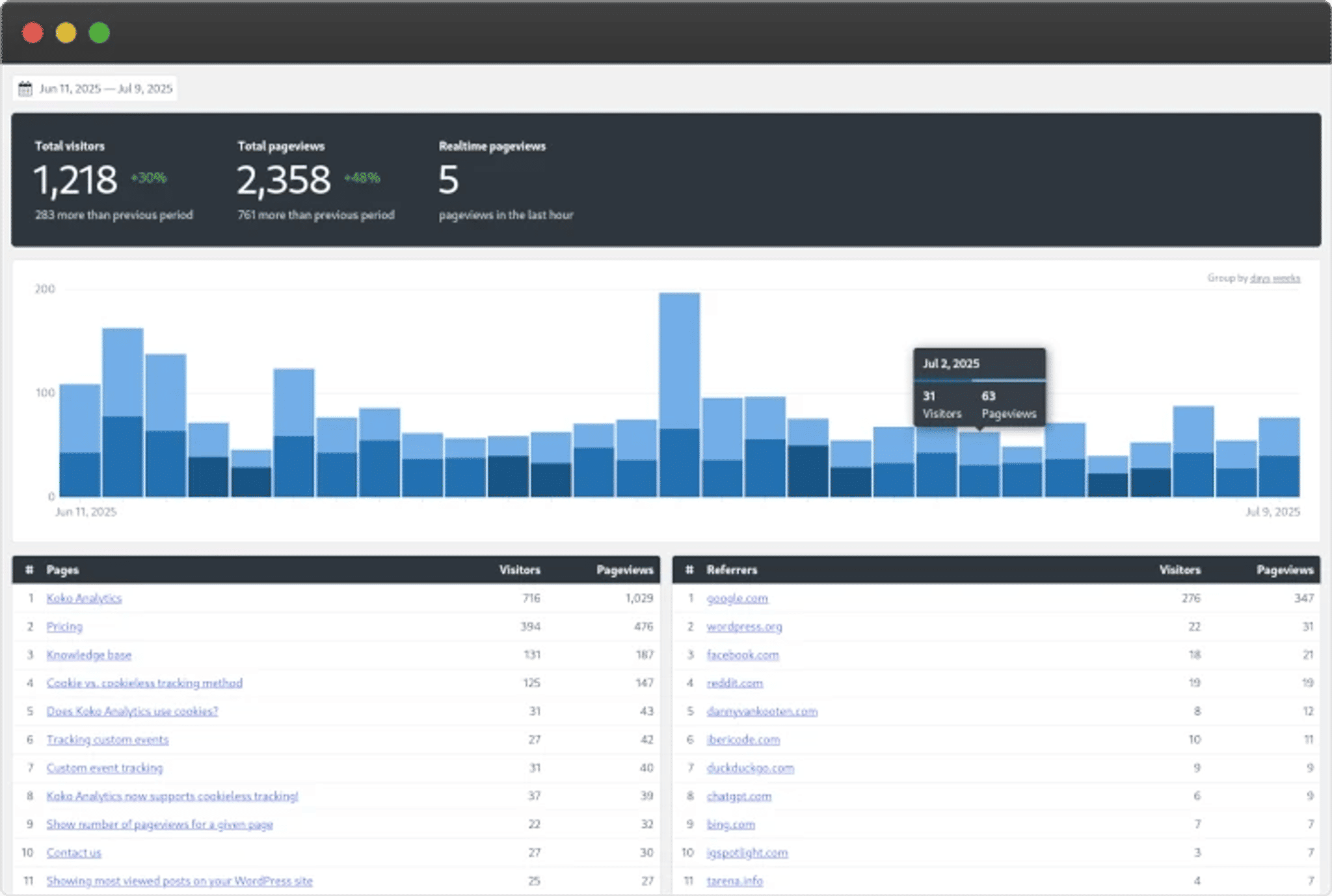Open the Knowledge base page
This screenshot has height=896, width=1332.
point(88,655)
